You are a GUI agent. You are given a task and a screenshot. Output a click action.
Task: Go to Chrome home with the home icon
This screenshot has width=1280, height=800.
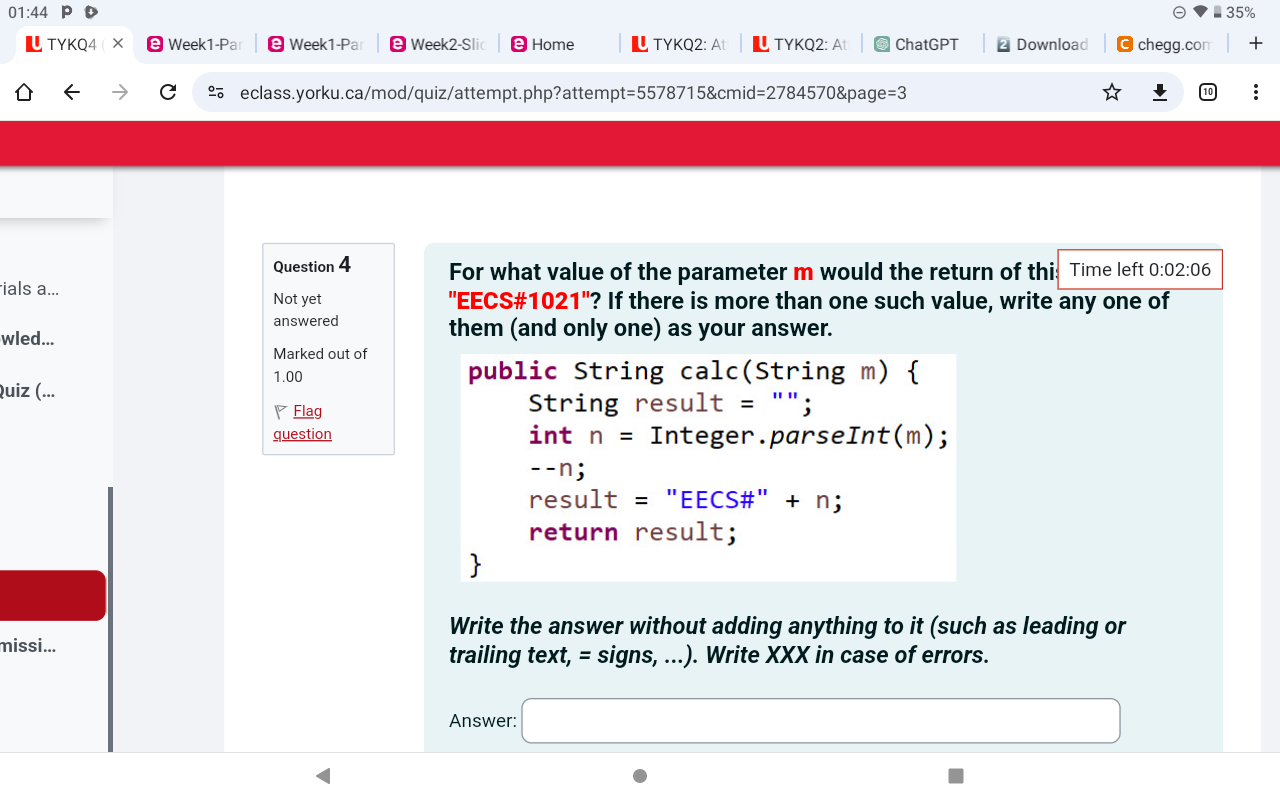tap(23, 92)
